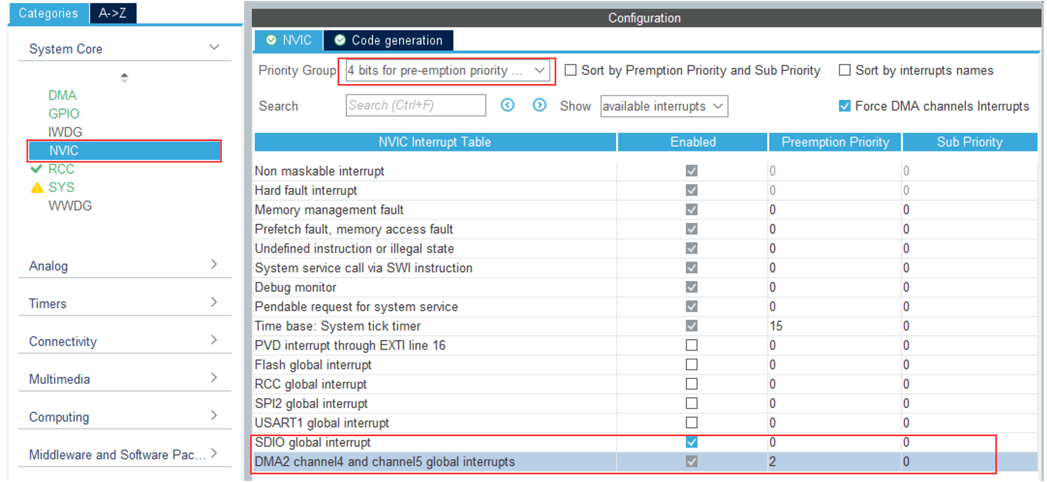
Task: Open the Priority Group dropdown
Action: [x=446, y=71]
